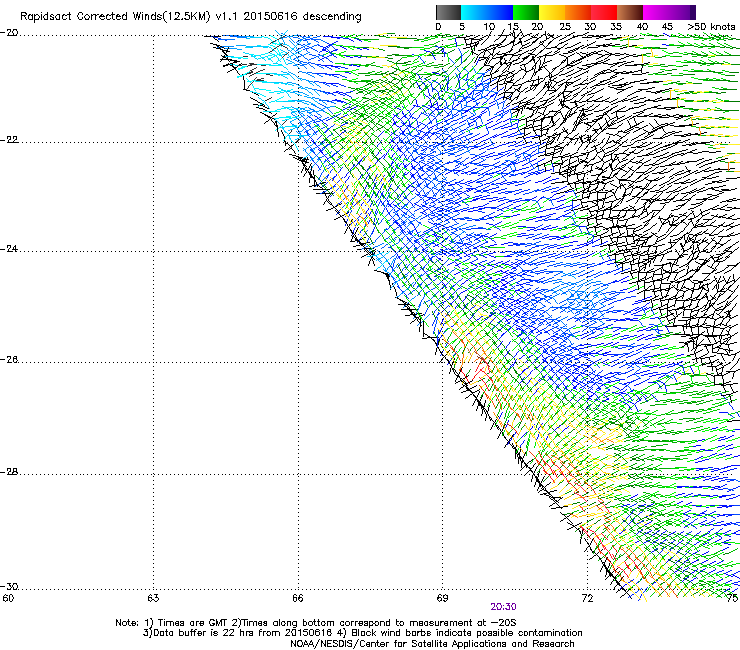Click the dark purple 45–50 knots legend swatch
The height and width of the screenshot is (650, 740).
click(x=682, y=12)
